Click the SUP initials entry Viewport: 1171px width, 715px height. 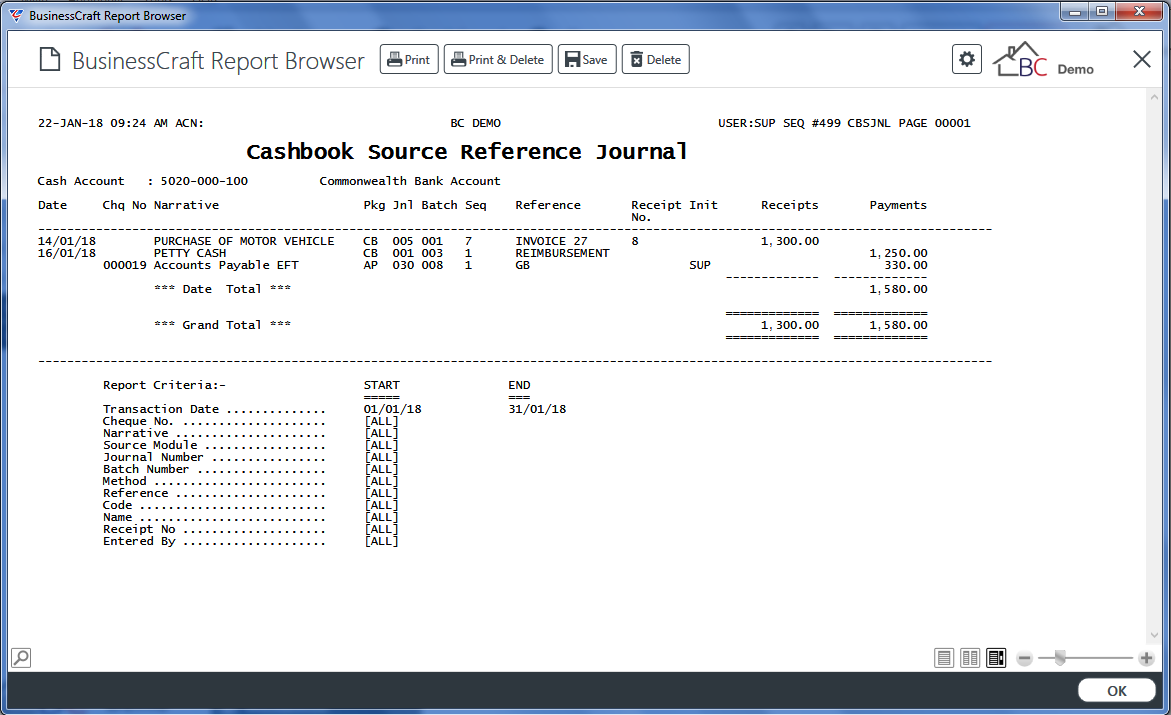click(x=700, y=265)
